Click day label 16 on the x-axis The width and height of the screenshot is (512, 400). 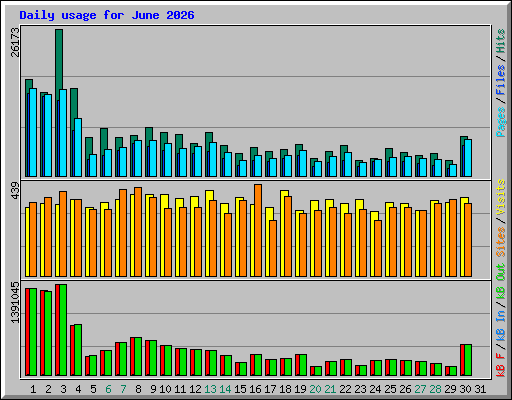point(255,389)
